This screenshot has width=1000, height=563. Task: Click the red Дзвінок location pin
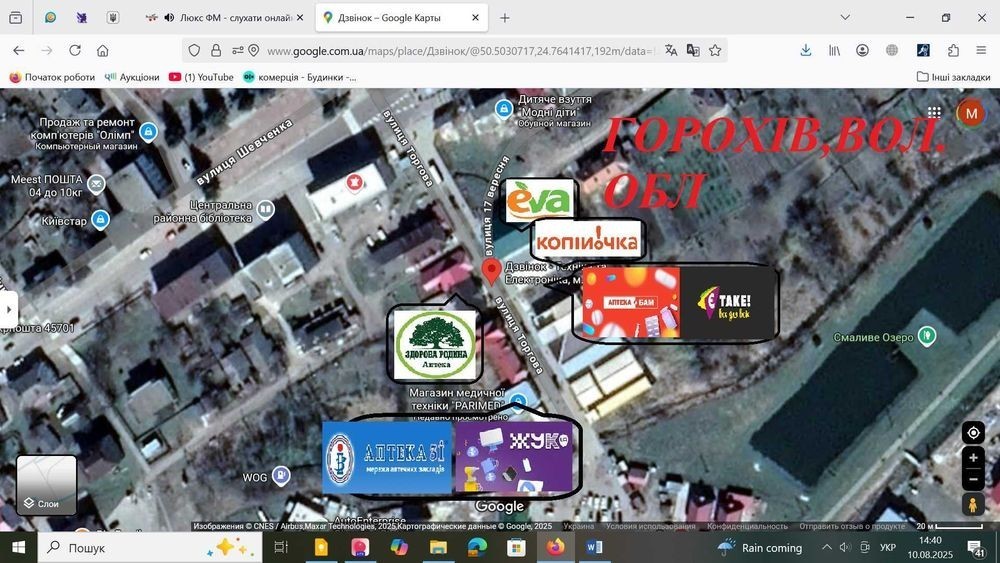coord(490,272)
